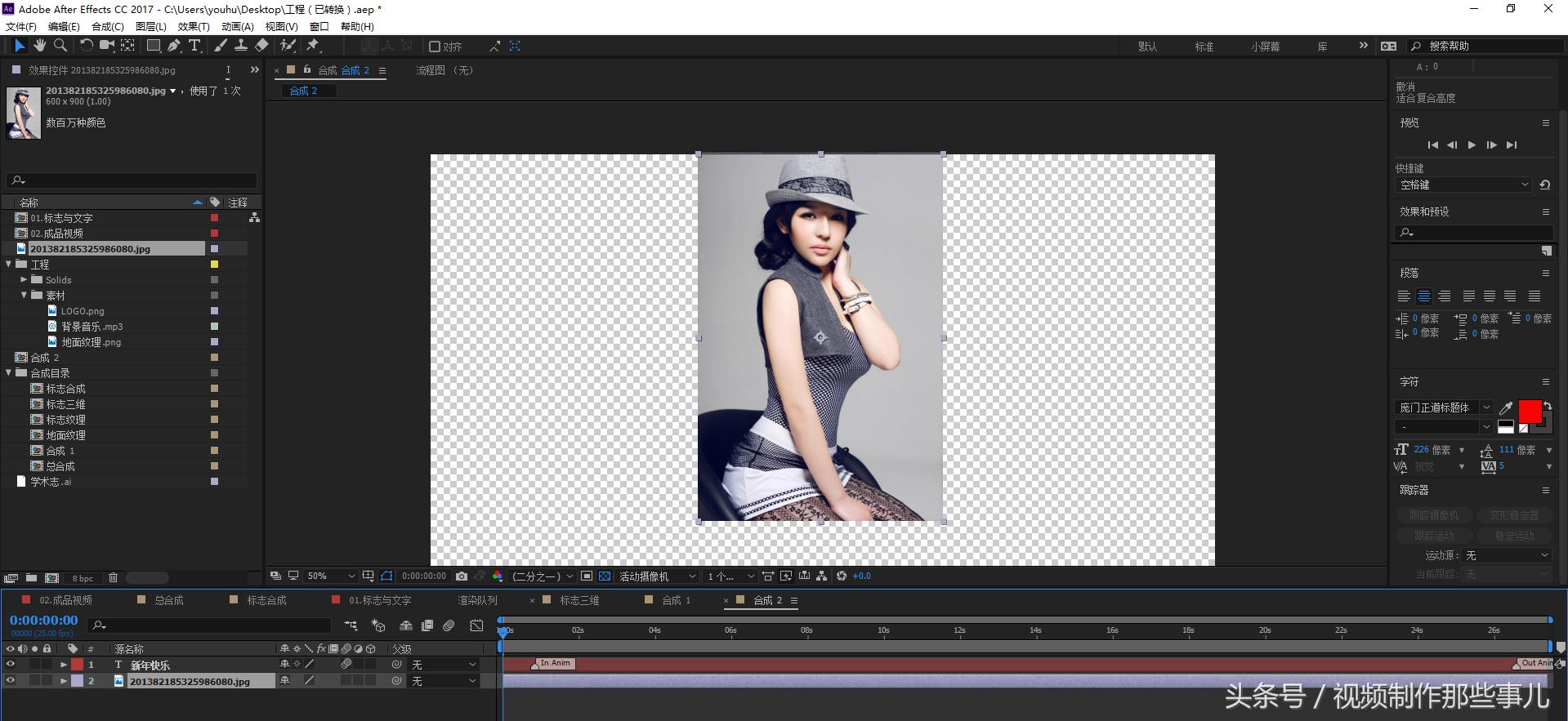Open the 活动摄像机 camera view dropdown
The image size is (1568, 721).
(657, 576)
